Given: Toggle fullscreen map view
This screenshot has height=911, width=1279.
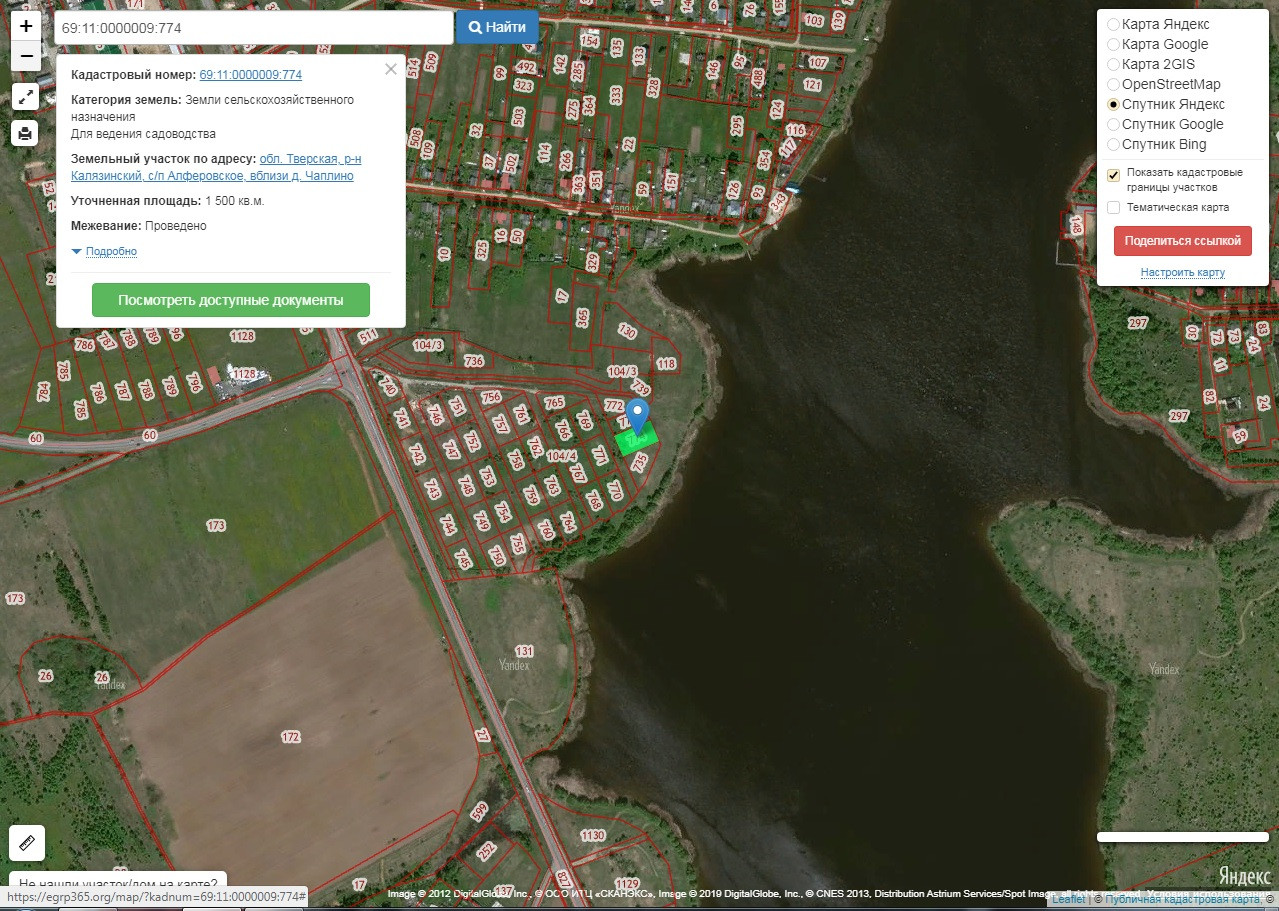Looking at the screenshot, I should tap(25, 97).
